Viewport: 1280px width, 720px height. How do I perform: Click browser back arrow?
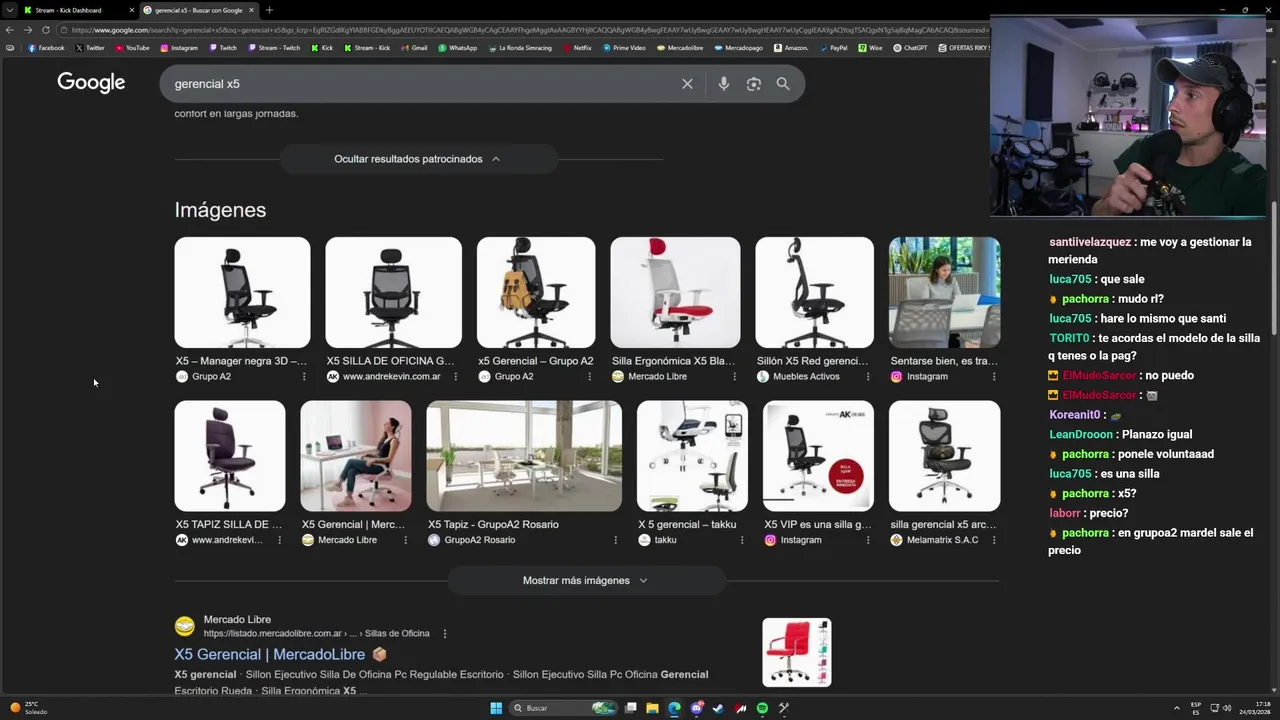click(x=10, y=30)
